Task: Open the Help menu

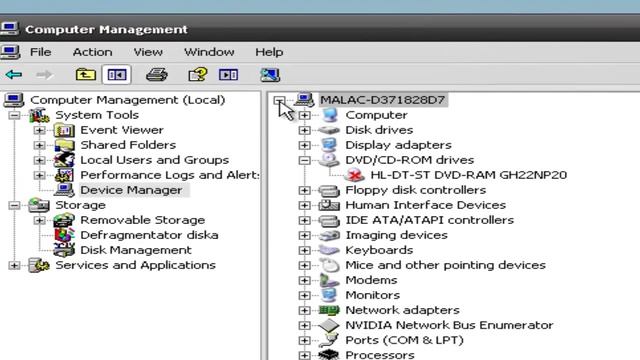Action: [x=269, y=52]
